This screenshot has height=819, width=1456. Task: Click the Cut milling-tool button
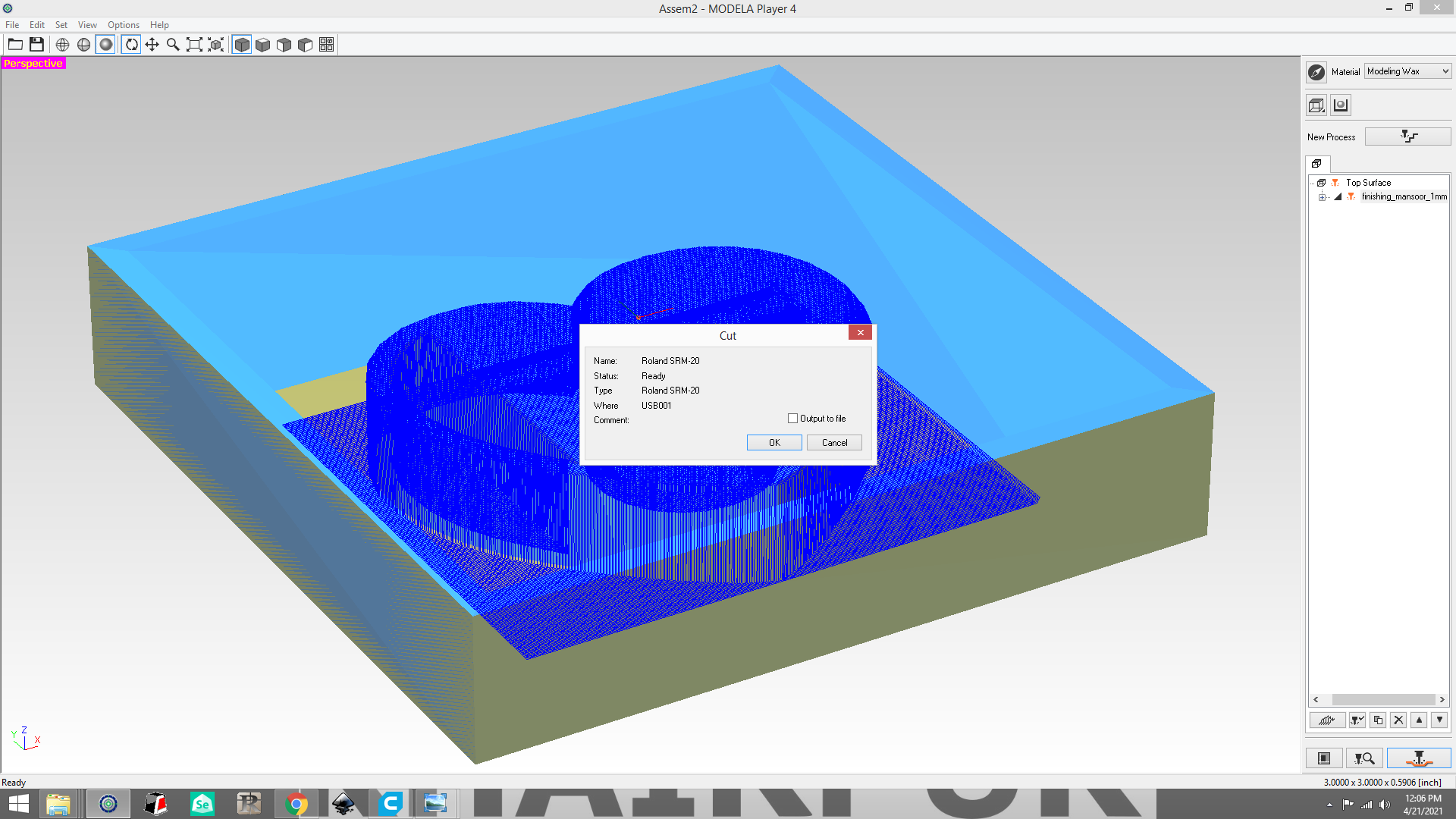tap(1419, 758)
